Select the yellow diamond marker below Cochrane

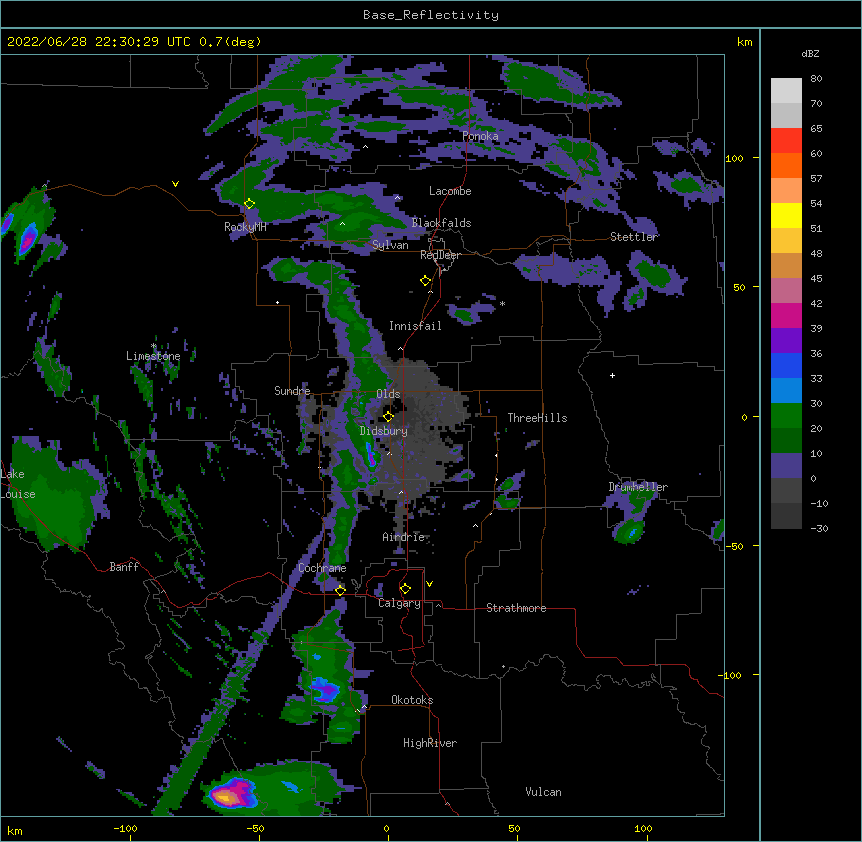click(x=340, y=591)
